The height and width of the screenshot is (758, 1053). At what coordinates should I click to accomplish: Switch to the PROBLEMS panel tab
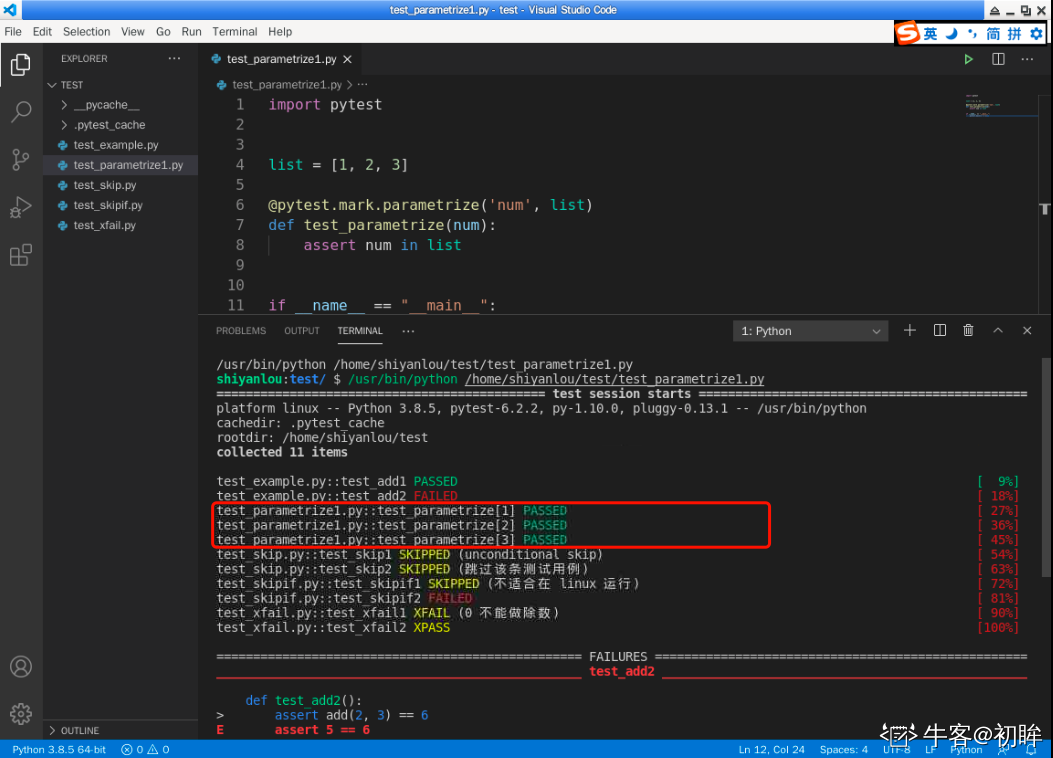pos(241,331)
